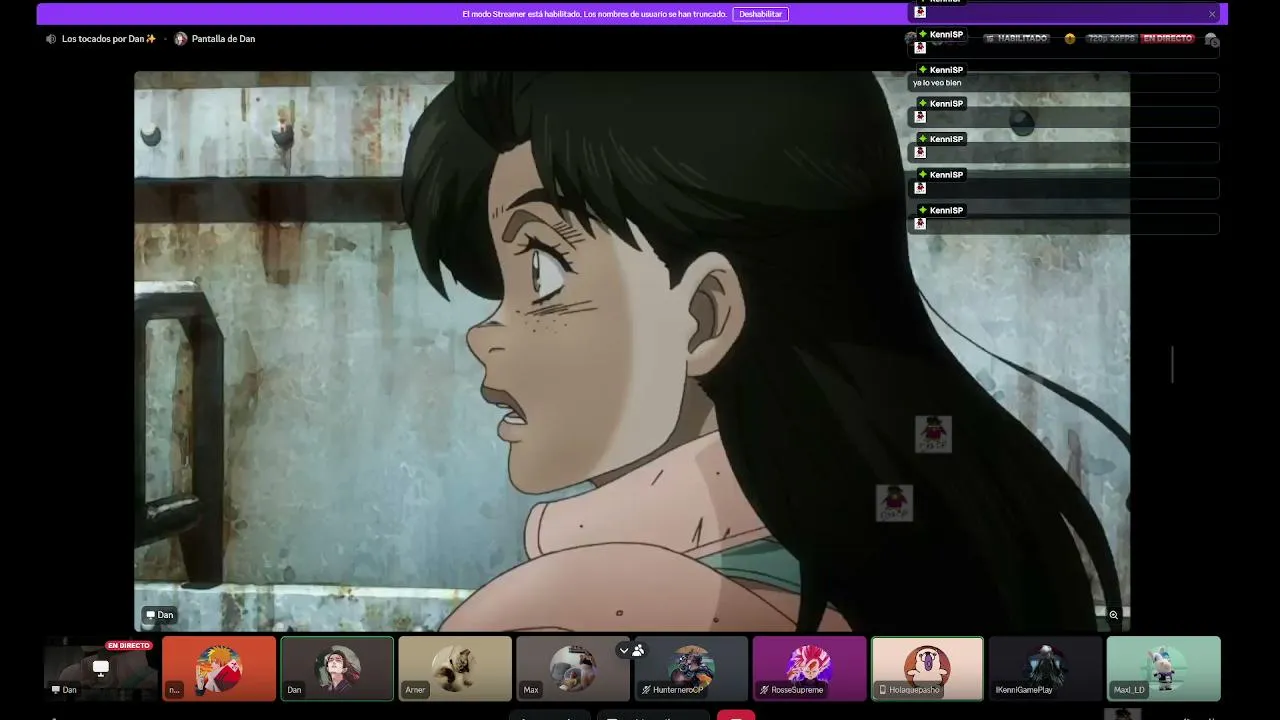Click the muted microphone icon beside RosseSupreme
Screen dimensions: 1280x720
[x=765, y=690]
